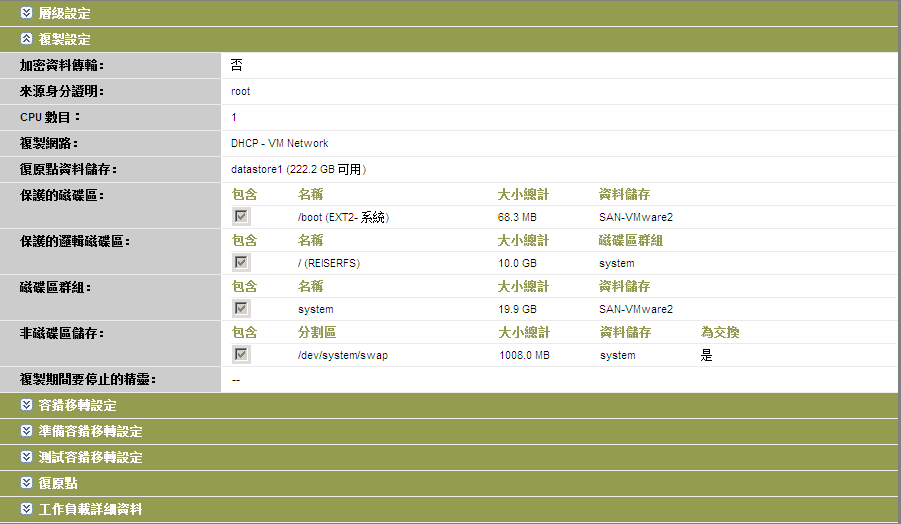Screen dimensions: 901x524
Task: Click the 測試容錯移轉設定 header title
Action: 90,457
